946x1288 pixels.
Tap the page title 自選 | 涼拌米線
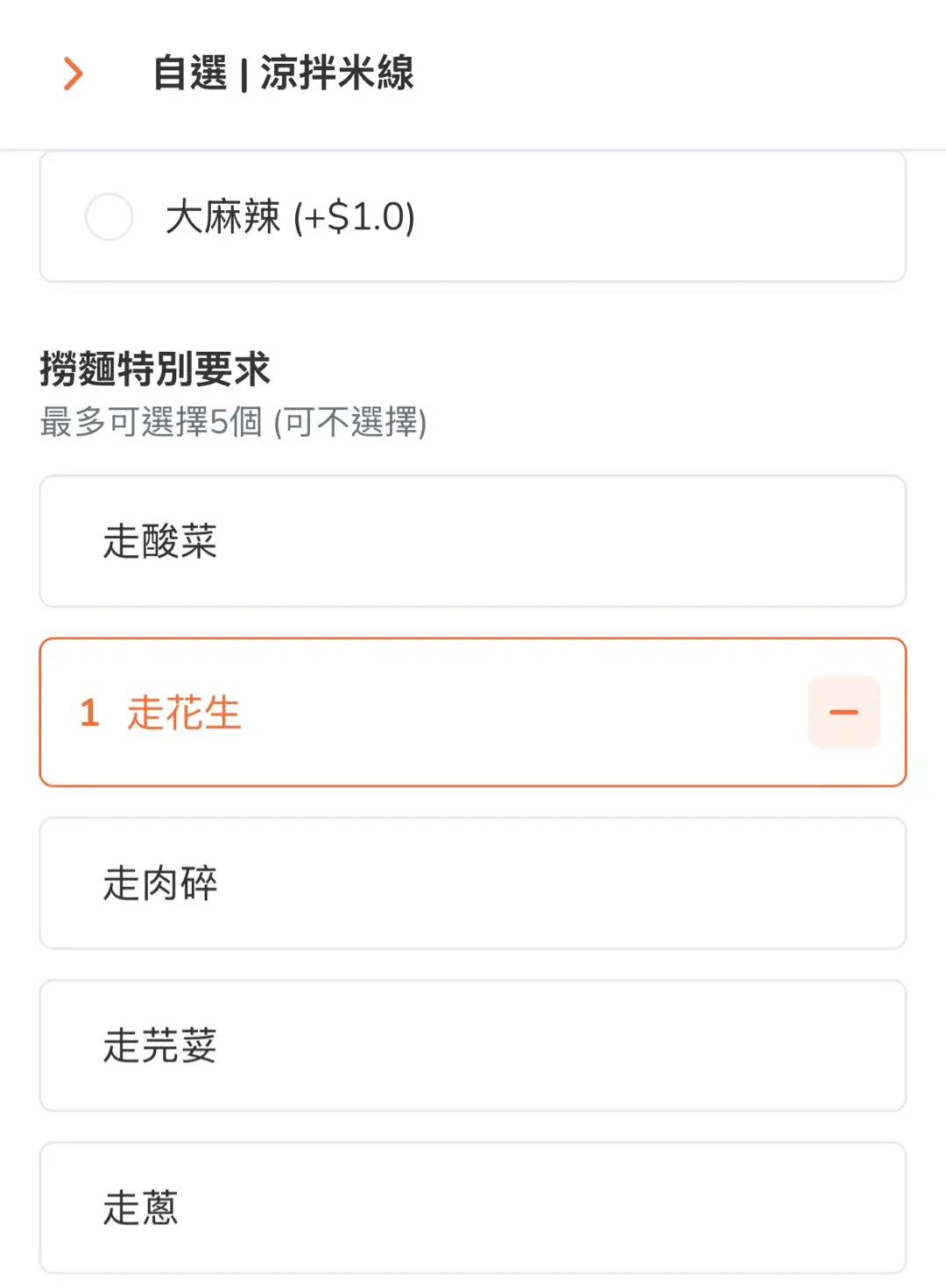[283, 73]
